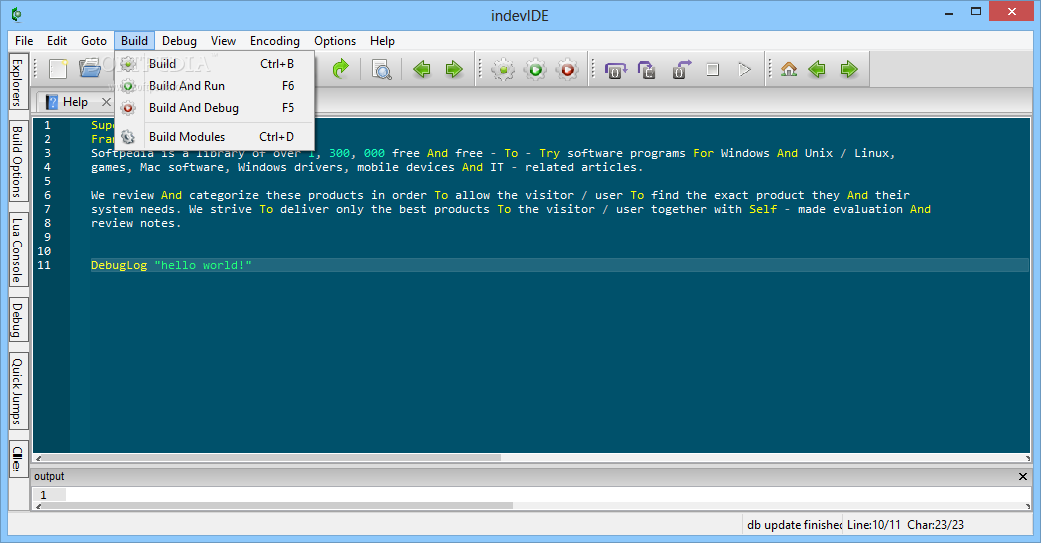The image size is (1041, 543).
Task: Click the Build gear toolbar icon
Action: point(503,70)
